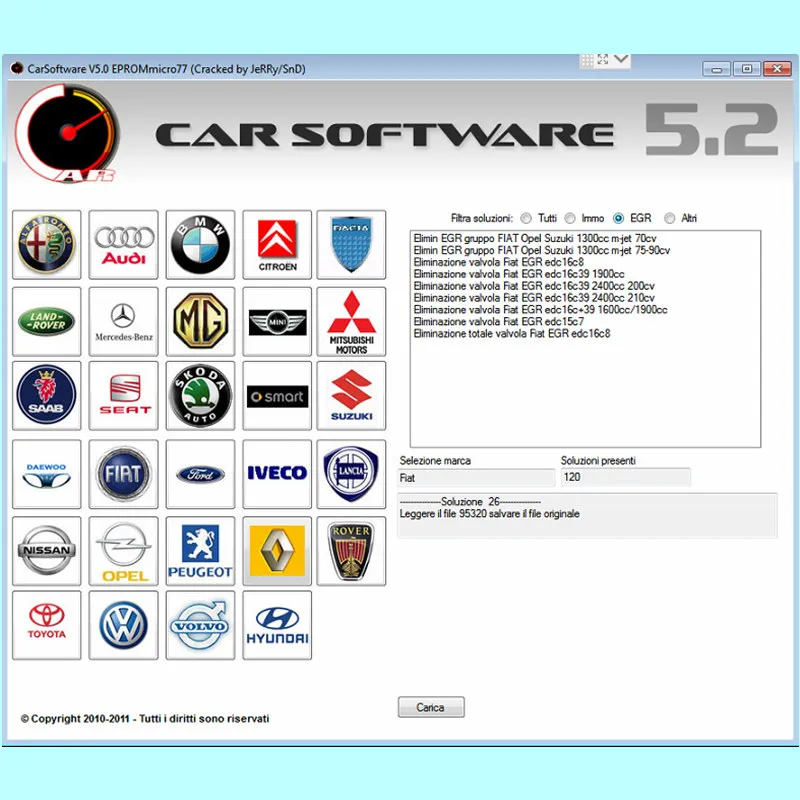This screenshot has height=800, width=800.
Task: Minimize the CarSoftware window
Action: [x=717, y=69]
